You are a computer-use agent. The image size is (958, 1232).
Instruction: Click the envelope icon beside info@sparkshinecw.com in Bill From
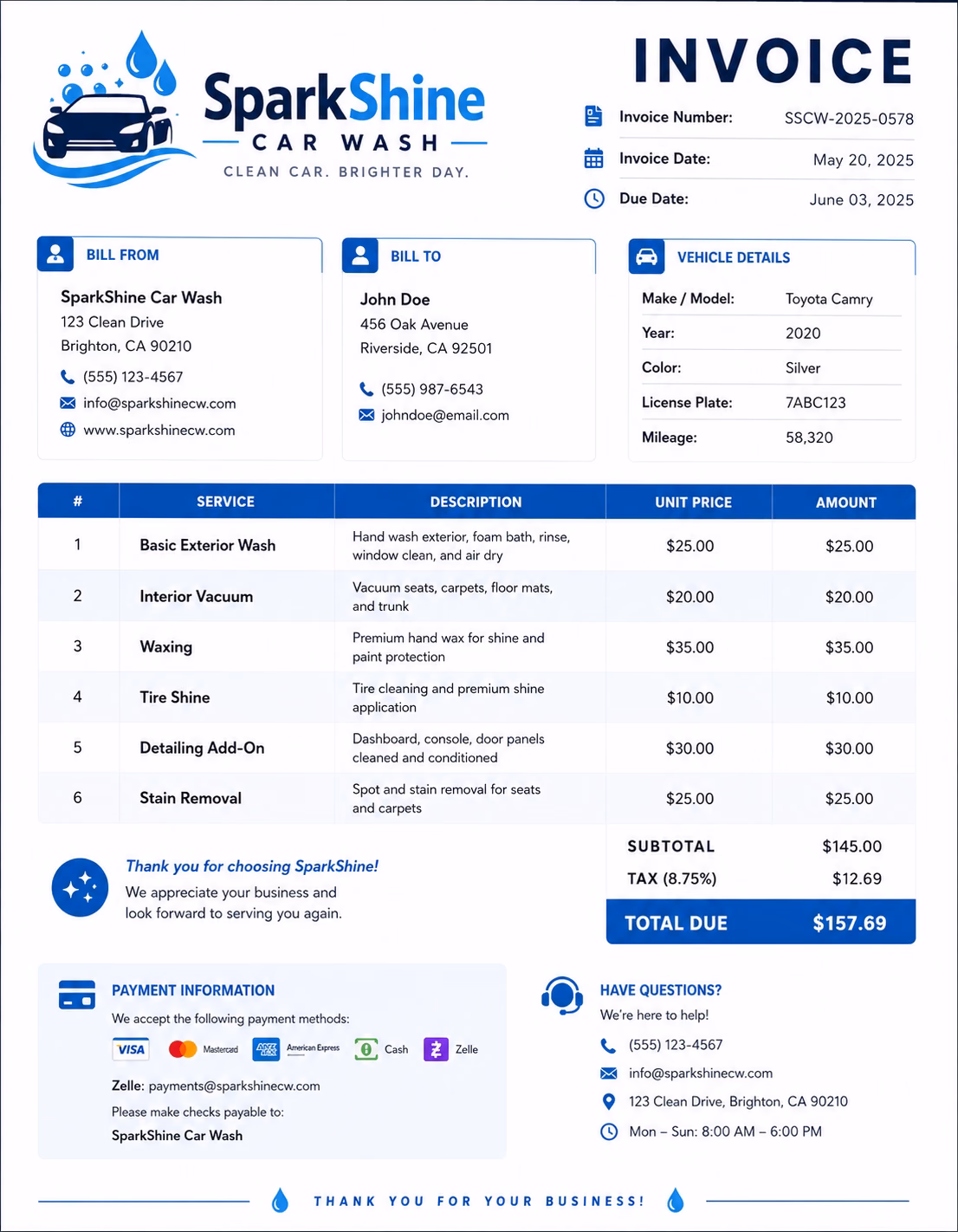[x=68, y=403]
